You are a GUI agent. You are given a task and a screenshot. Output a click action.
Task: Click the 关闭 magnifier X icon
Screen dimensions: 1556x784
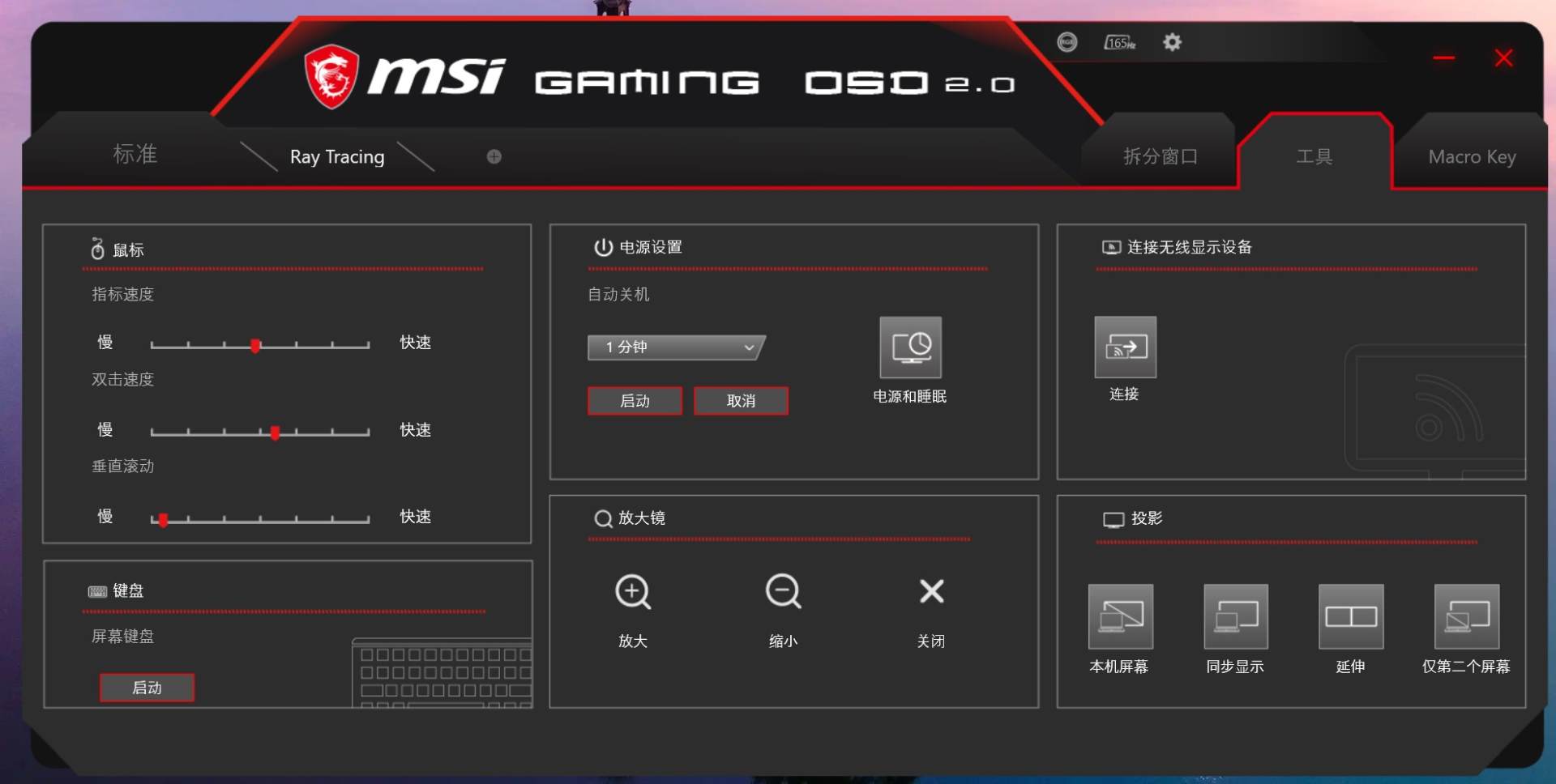(x=932, y=591)
